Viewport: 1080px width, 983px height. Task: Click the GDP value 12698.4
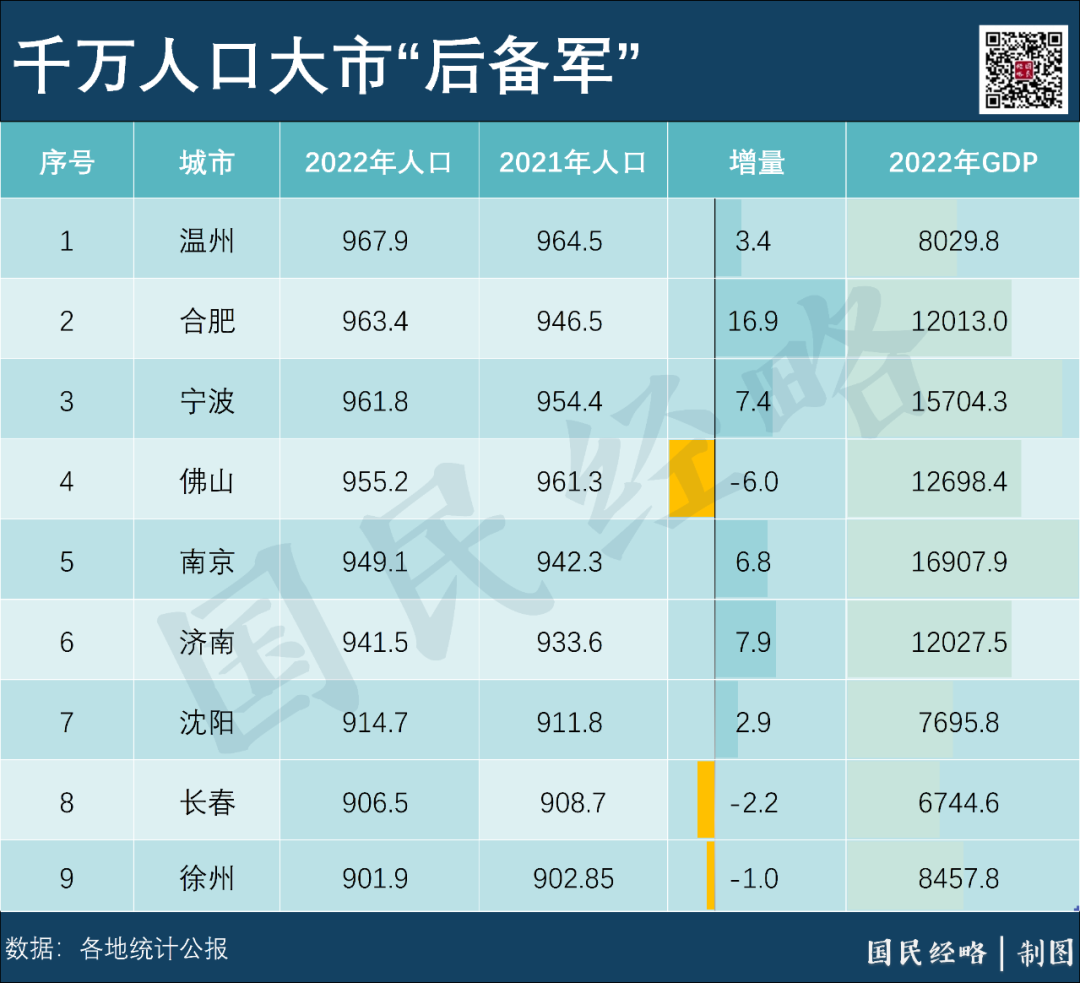coord(959,481)
